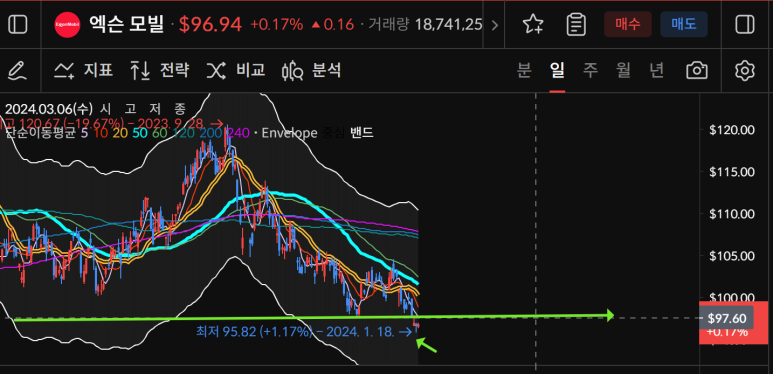Screen dimensions: 773x374
Task: Add stock to favorites star icon
Action: [x=533, y=24]
